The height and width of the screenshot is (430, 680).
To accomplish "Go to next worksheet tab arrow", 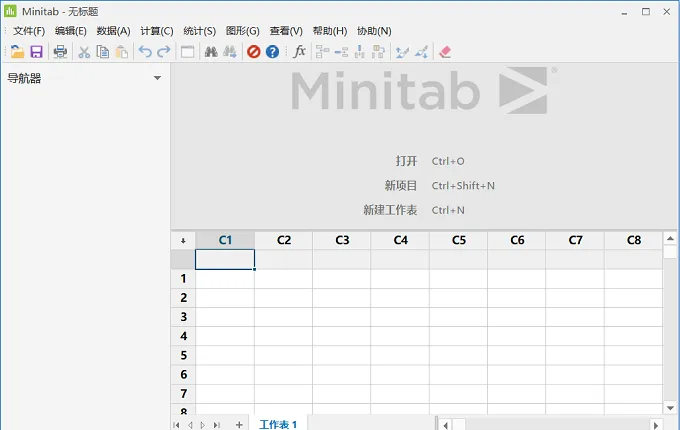I will pos(203,425).
